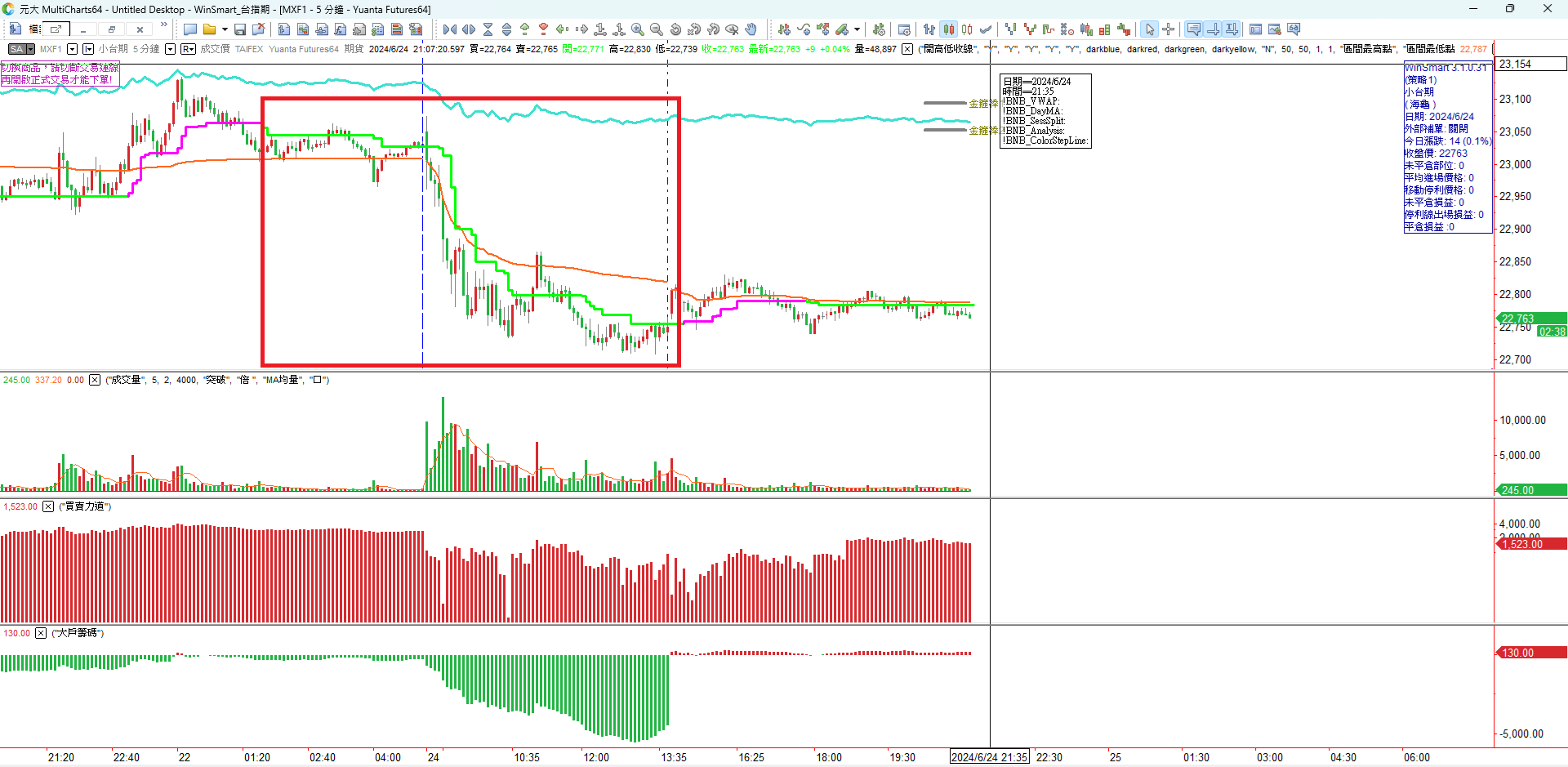Click the red down-arrow shift chart icon
The height and width of the screenshot is (767, 1568).
(543, 29)
